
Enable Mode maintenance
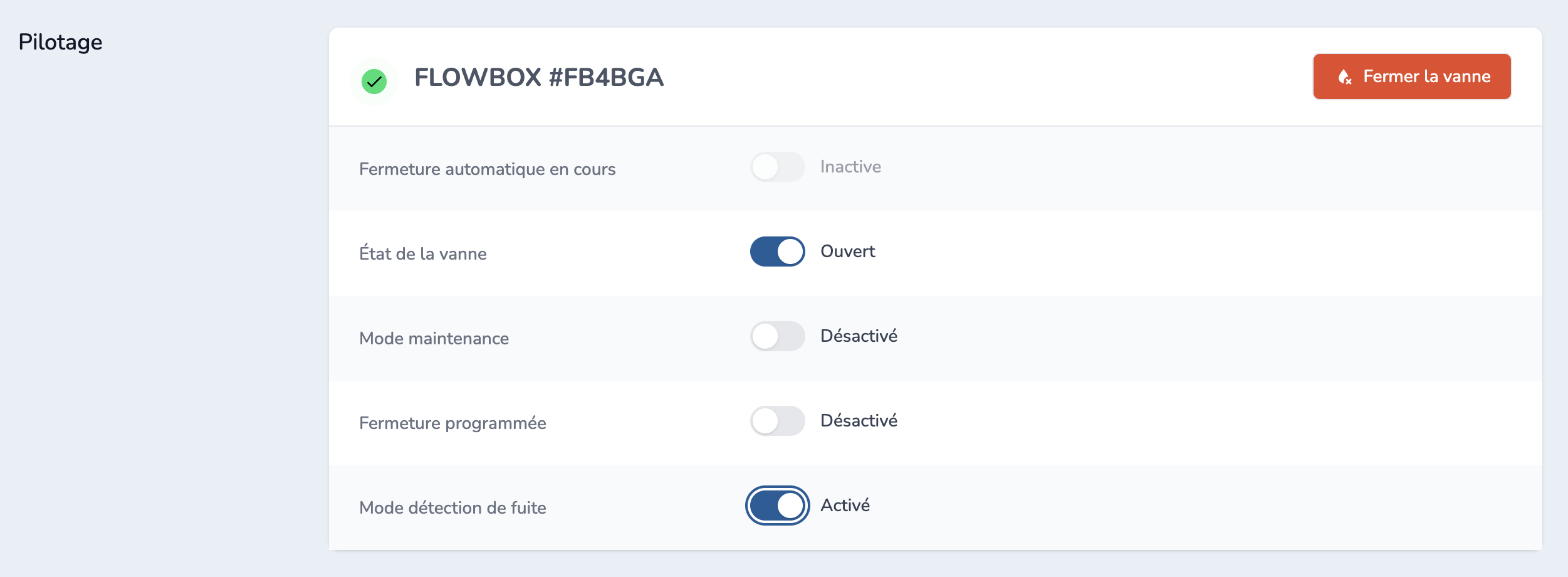tap(777, 336)
